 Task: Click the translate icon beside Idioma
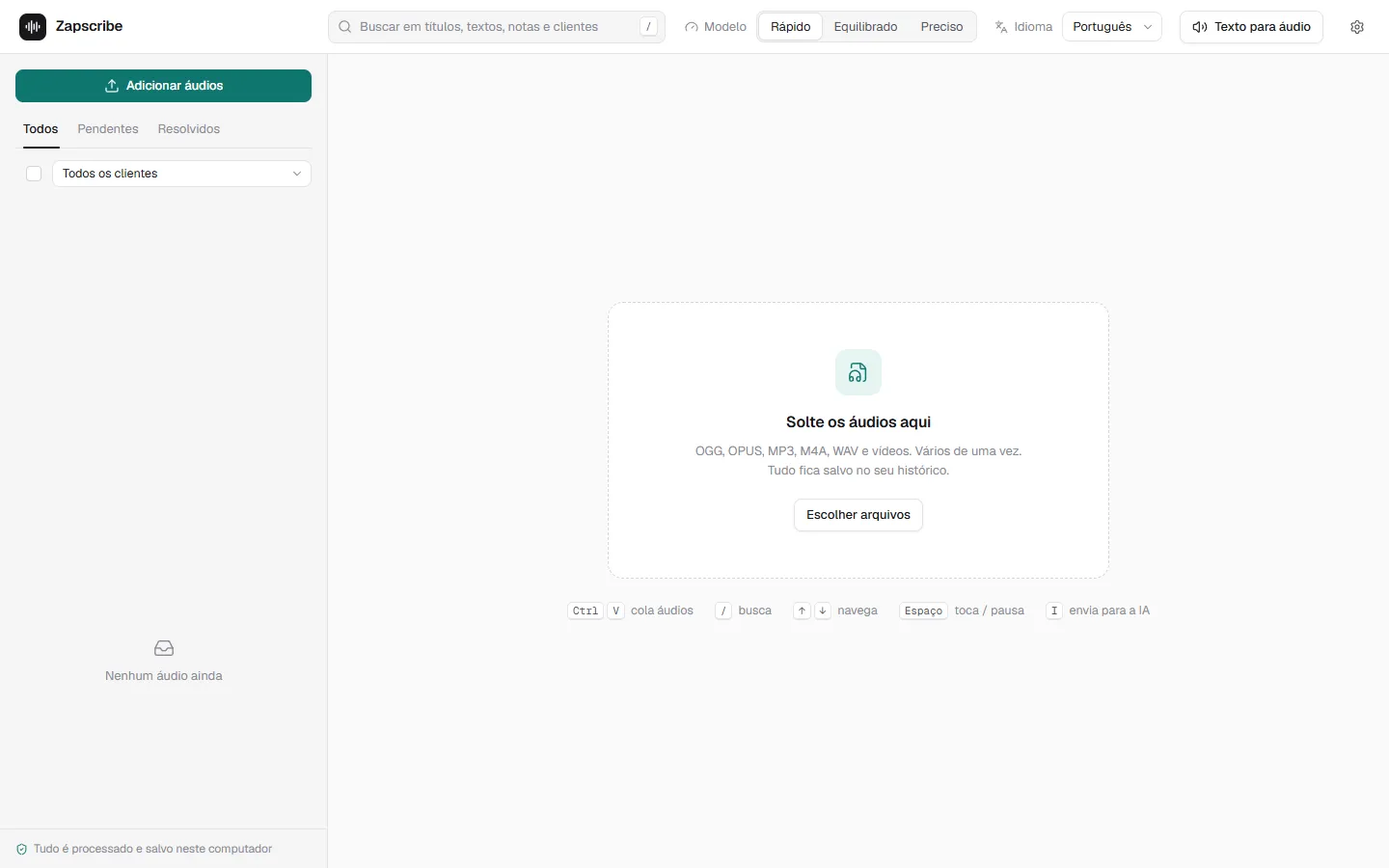[1001, 27]
